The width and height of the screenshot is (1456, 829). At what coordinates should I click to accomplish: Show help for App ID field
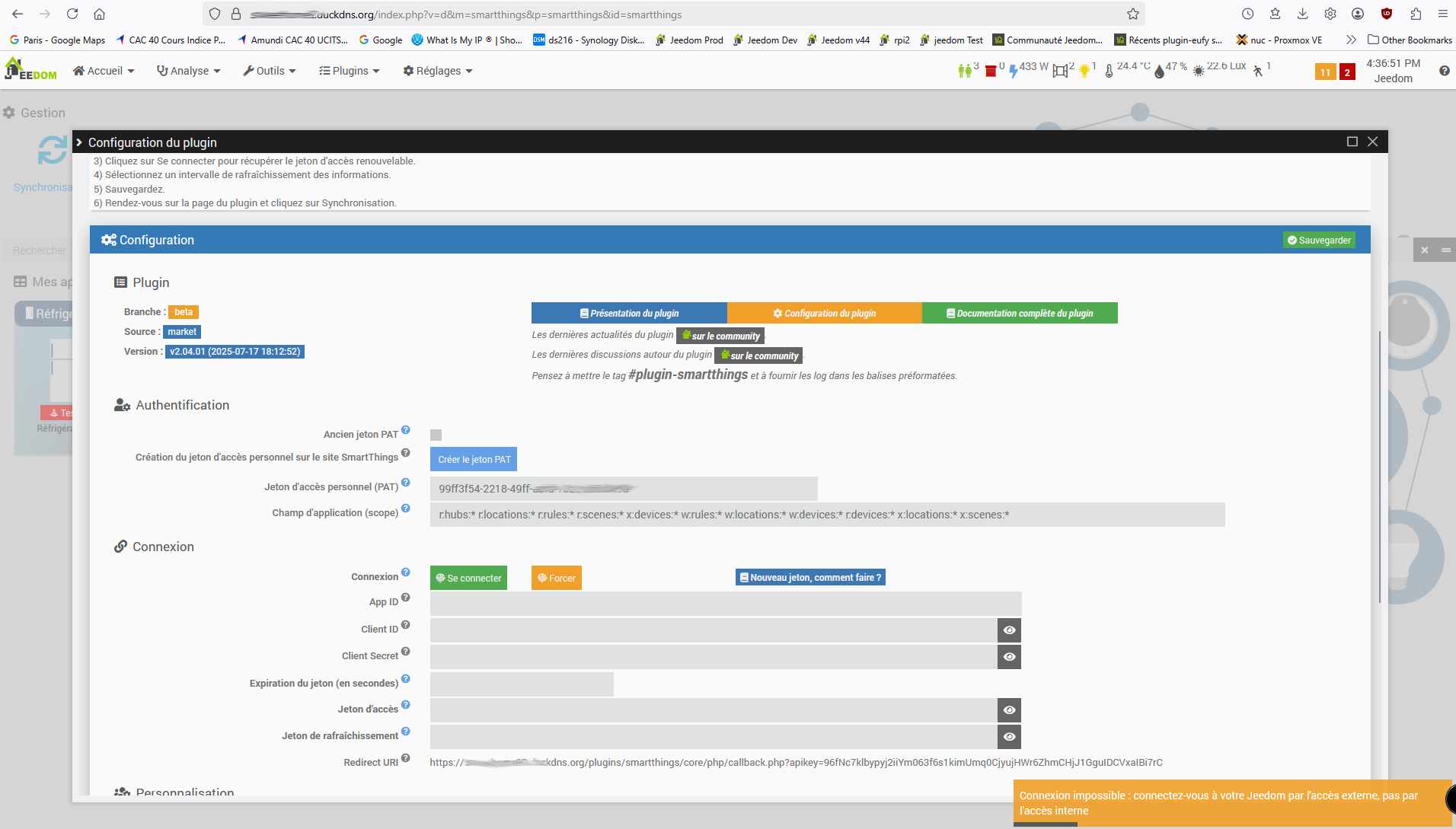406,598
